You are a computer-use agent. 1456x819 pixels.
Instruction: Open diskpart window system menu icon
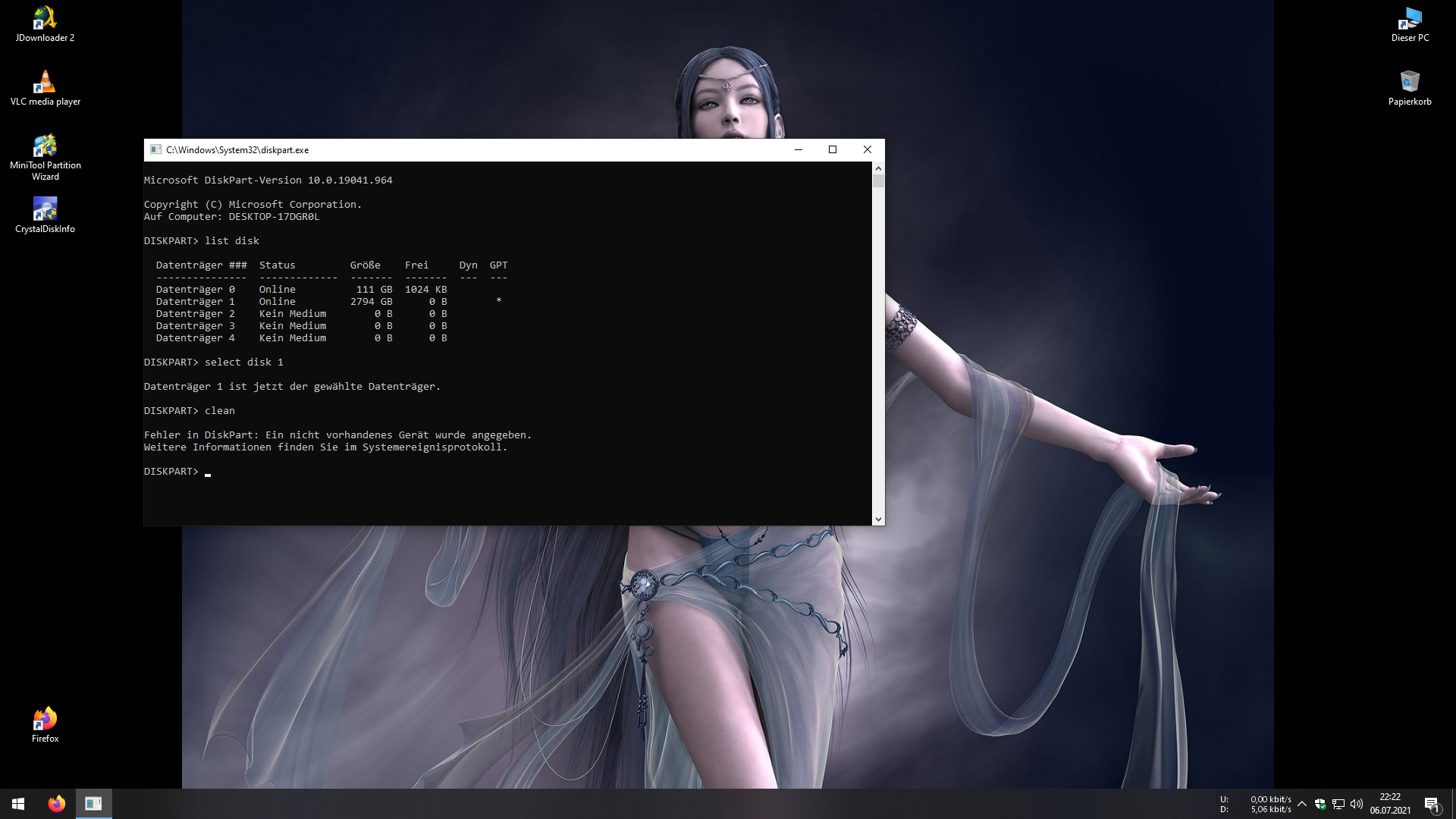(x=155, y=150)
